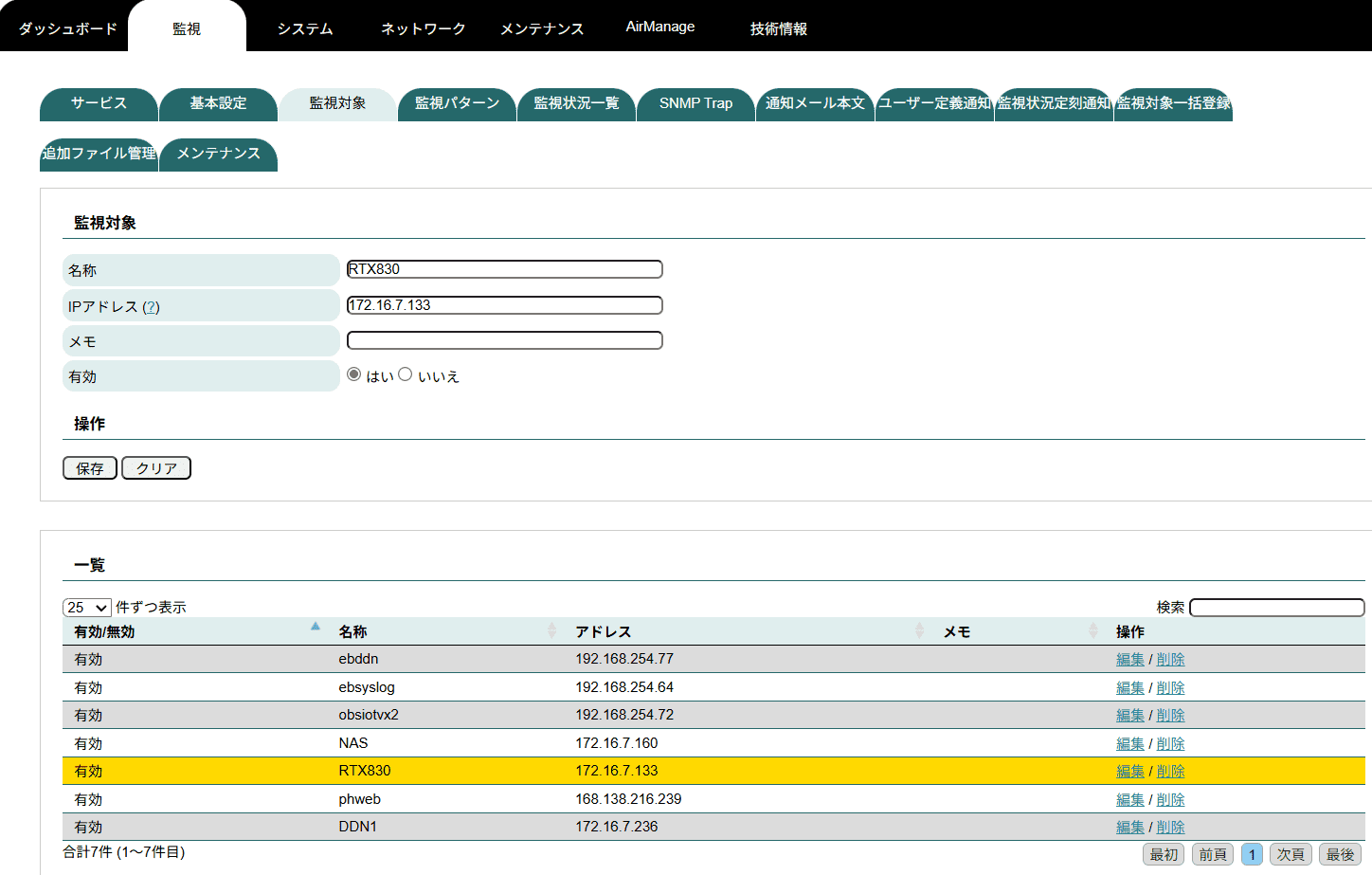1372x875 pixels.
Task: Focus the 名称 input field
Action: point(505,269)
